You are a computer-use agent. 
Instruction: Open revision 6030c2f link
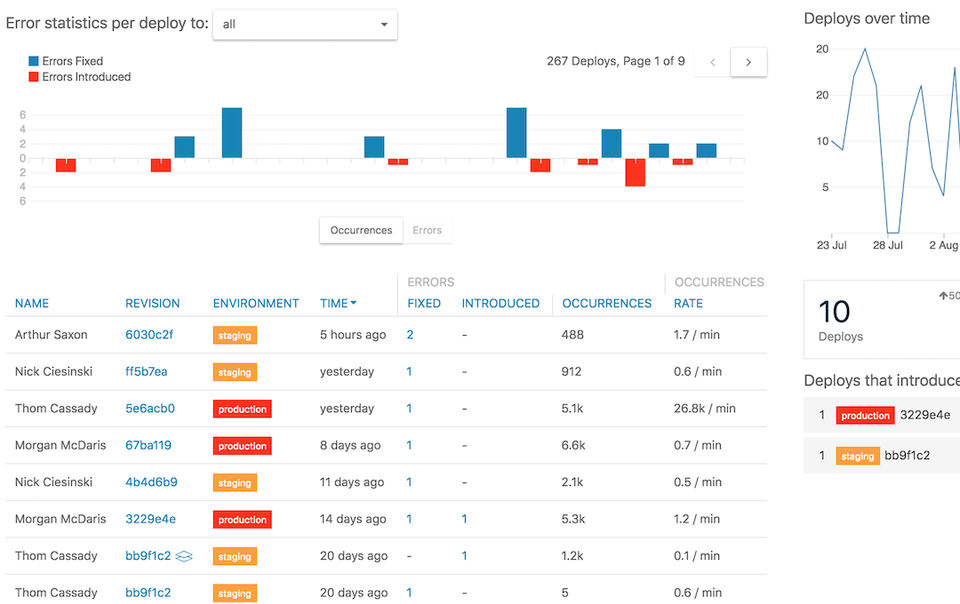click(149, 335)
